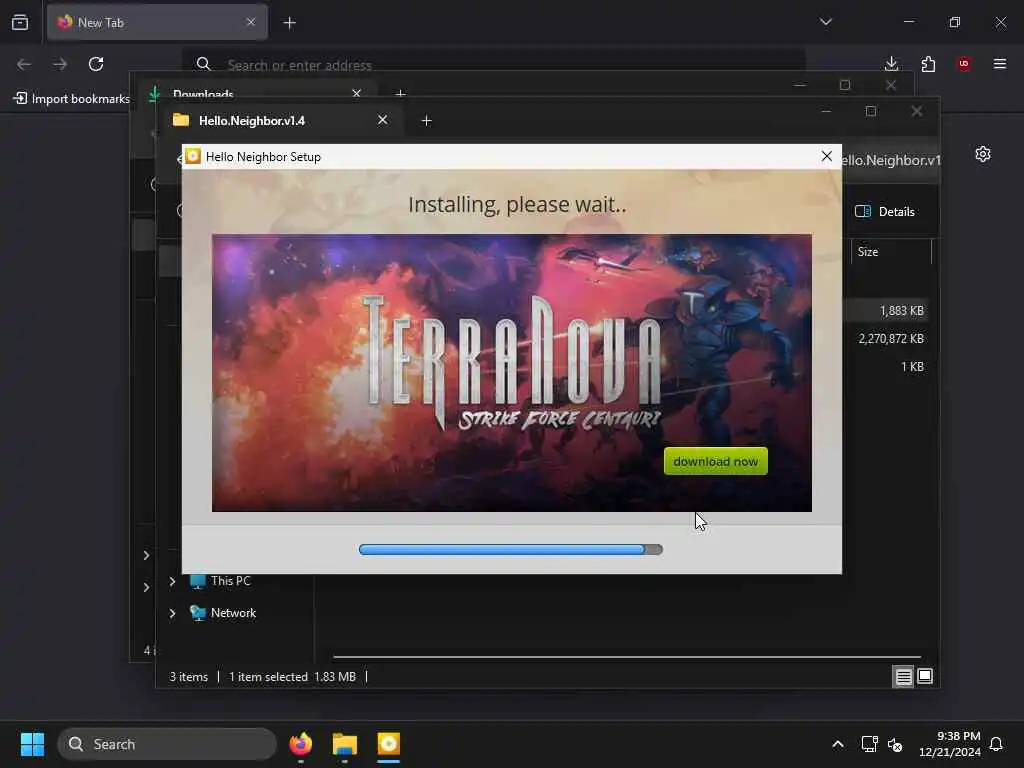The width and height of the screenshot is (1024, 768).
Task: Click the Explorer horizontal scrollbar
Action: point(626,657)
